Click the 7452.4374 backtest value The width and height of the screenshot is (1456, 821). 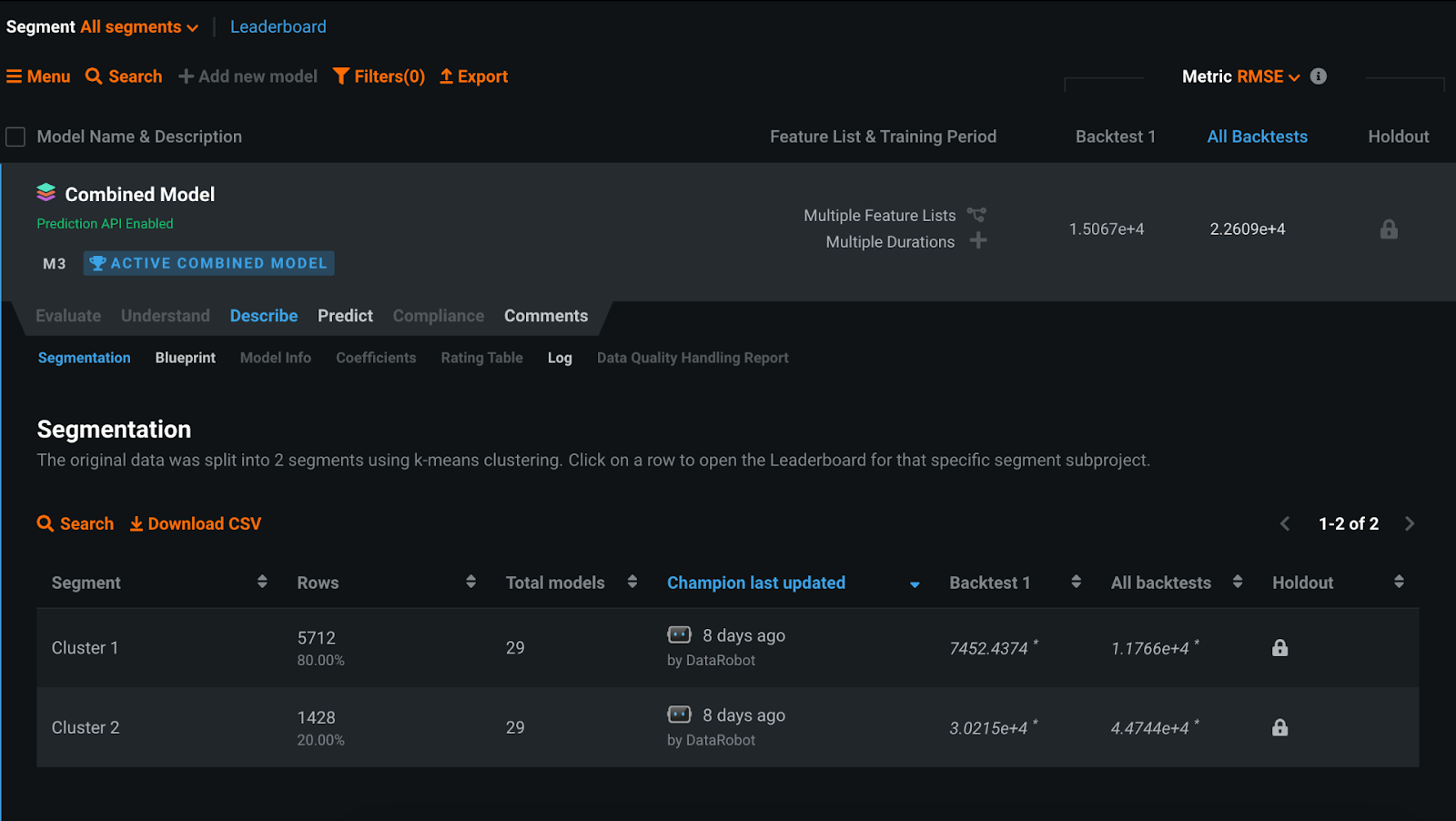click(x=988, y=648)
